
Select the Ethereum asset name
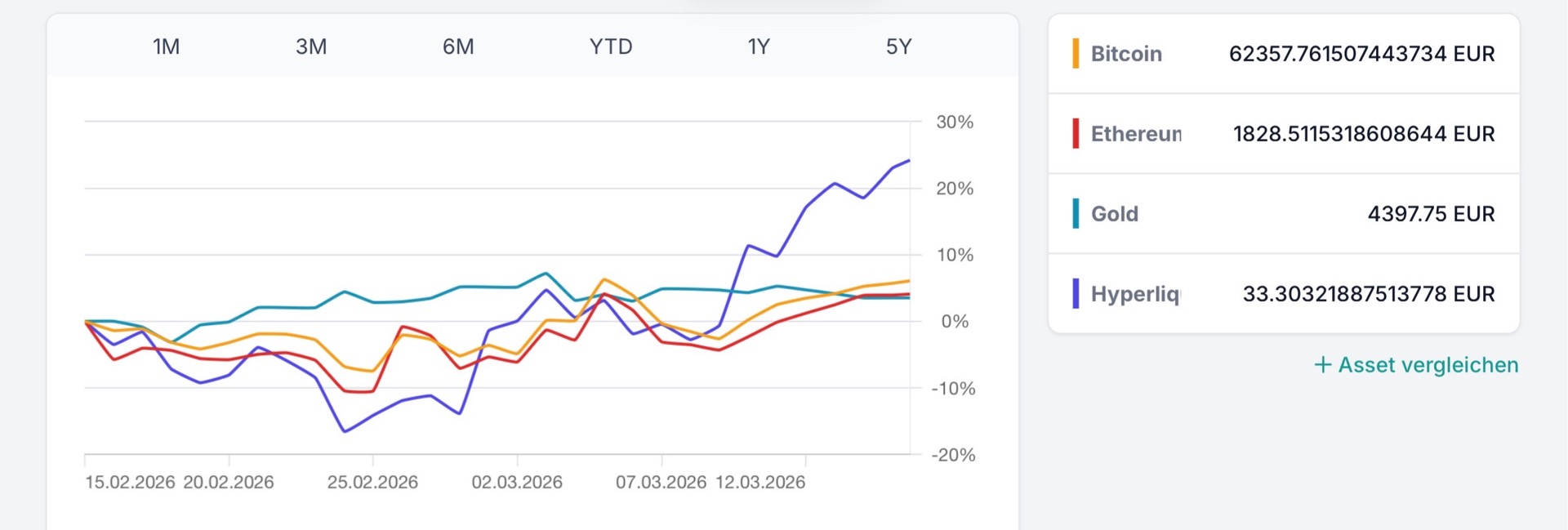pyautogui.click(x=1136, y=134)
